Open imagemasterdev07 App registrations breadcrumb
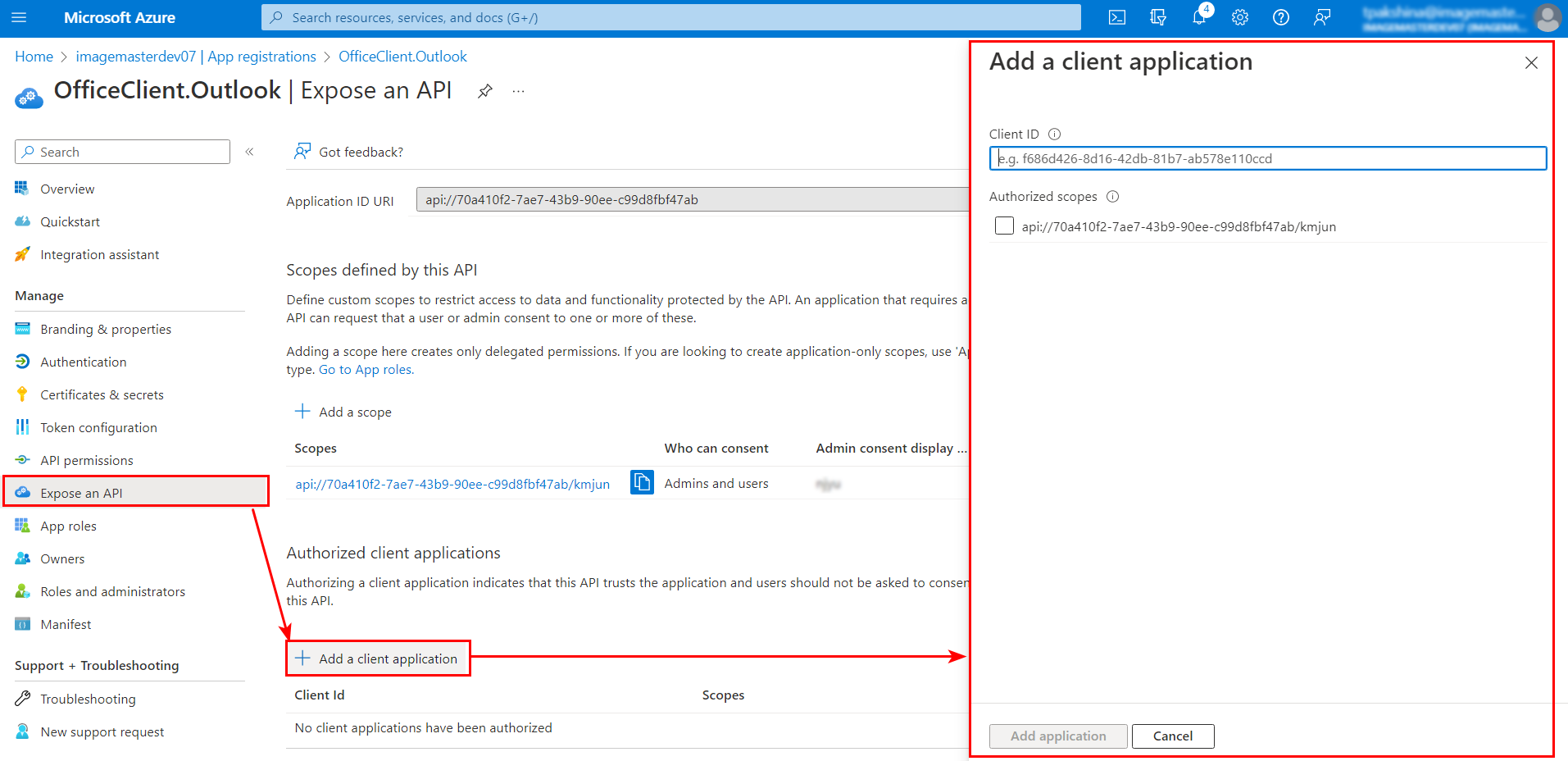This screenshot has height=761, width=1568. point(196,57)
